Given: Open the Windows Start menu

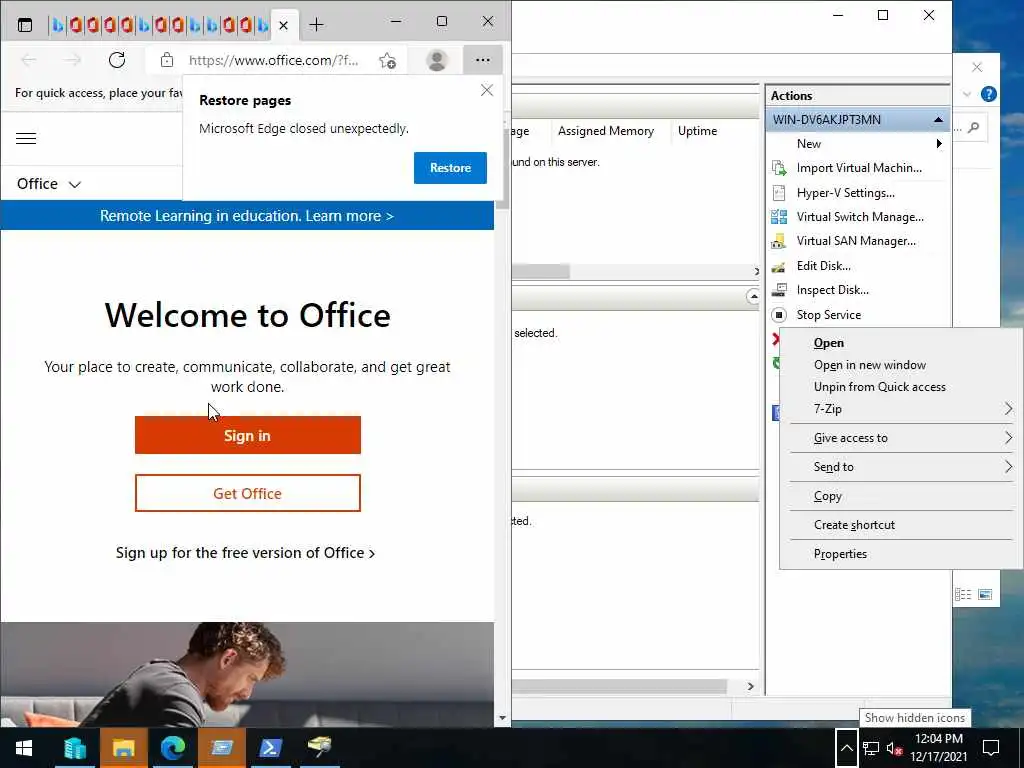Looking at the screenshot, I should 24,748.
